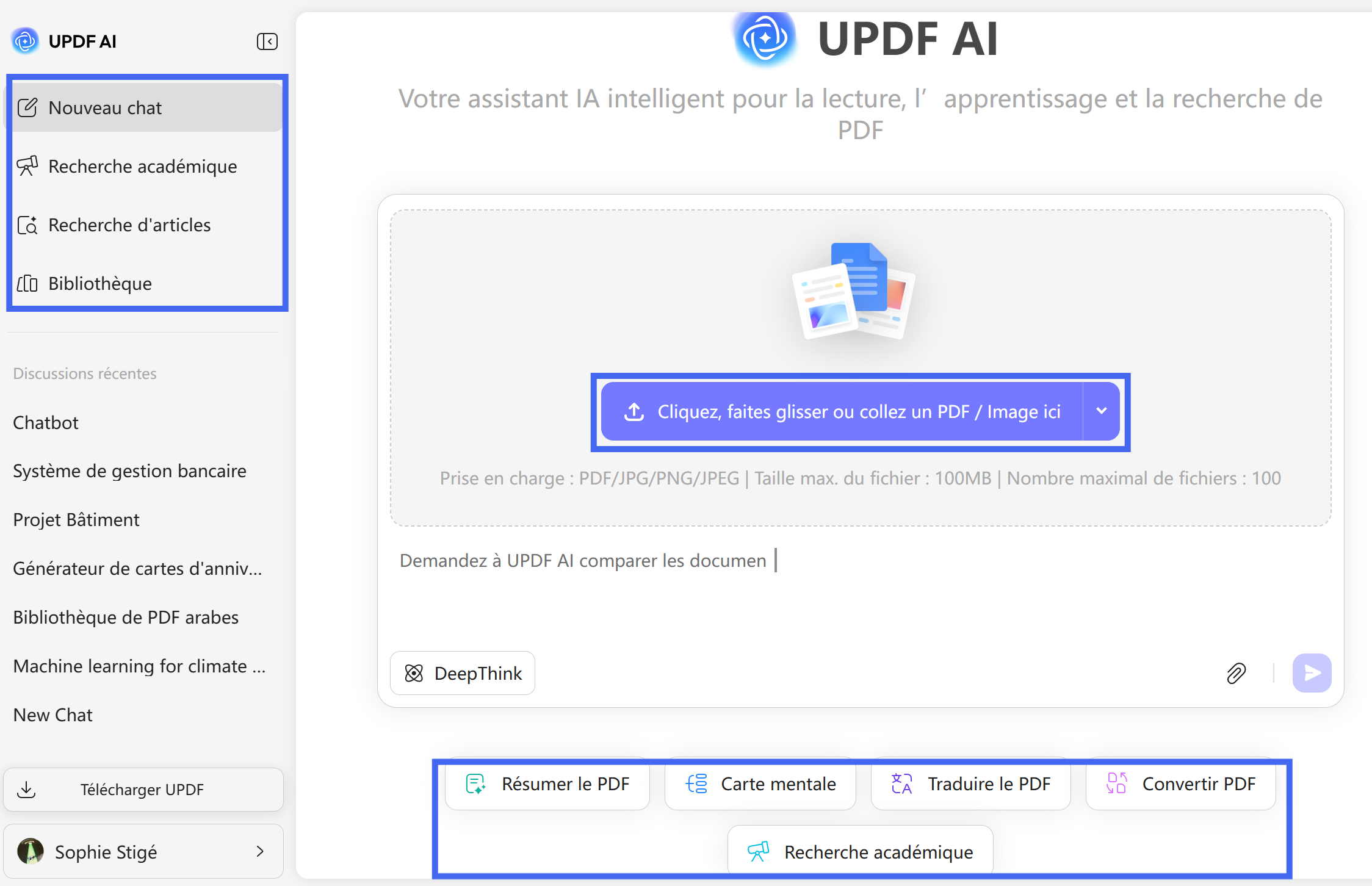
Task: Choose the Carte mentale shortcut
Action: [x=760, y=784]
